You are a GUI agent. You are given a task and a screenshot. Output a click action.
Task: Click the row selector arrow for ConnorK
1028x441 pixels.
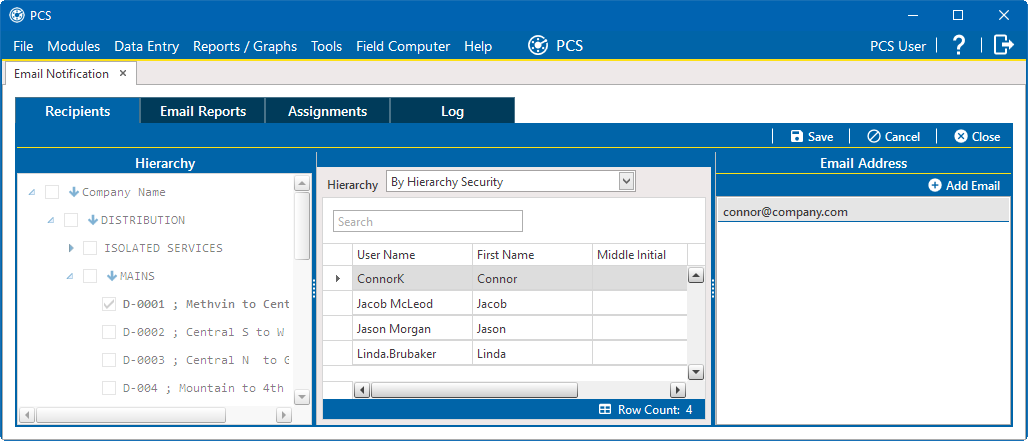coord(338,278)
